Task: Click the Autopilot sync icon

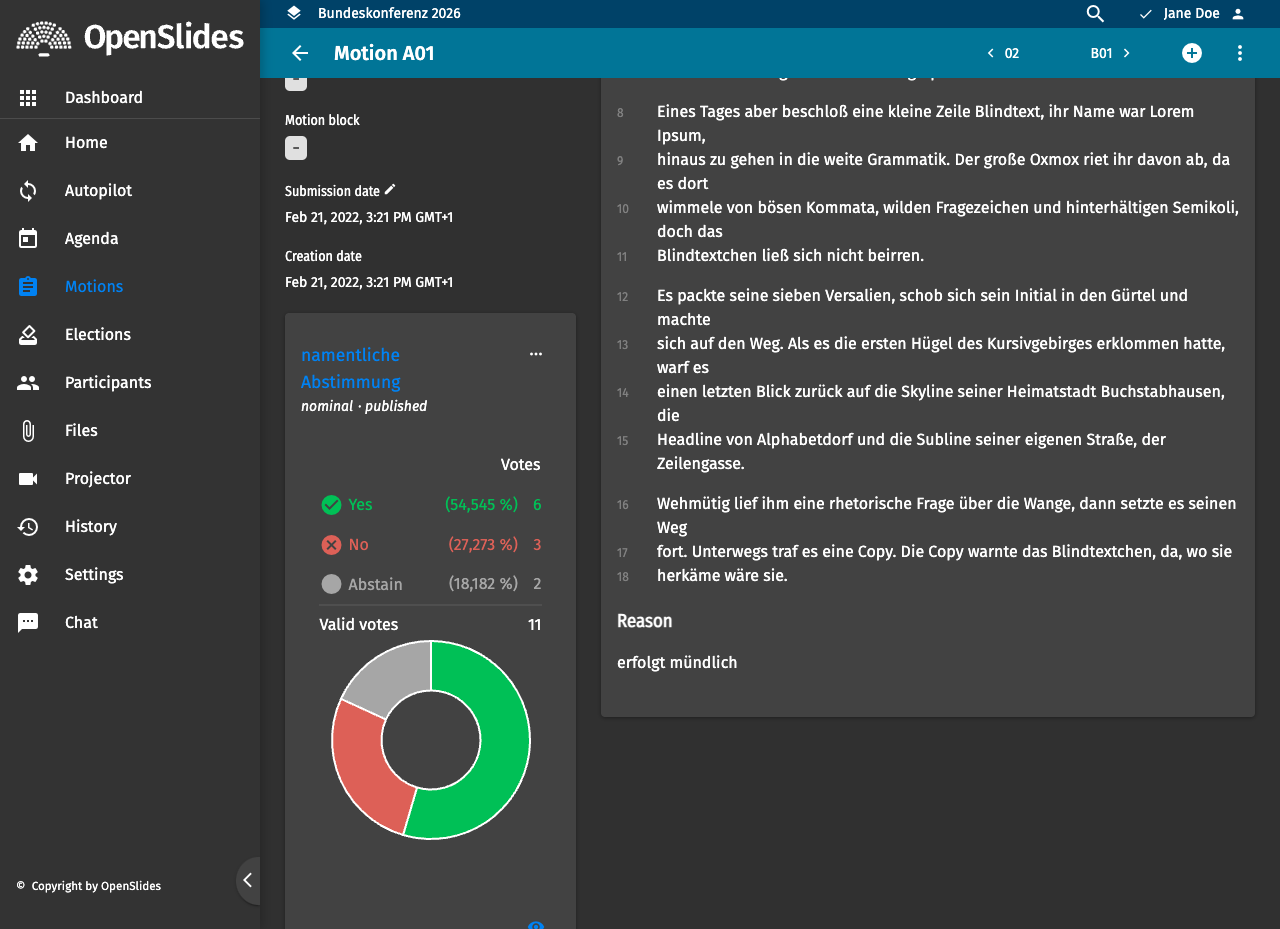Action: tap(28, 190)
